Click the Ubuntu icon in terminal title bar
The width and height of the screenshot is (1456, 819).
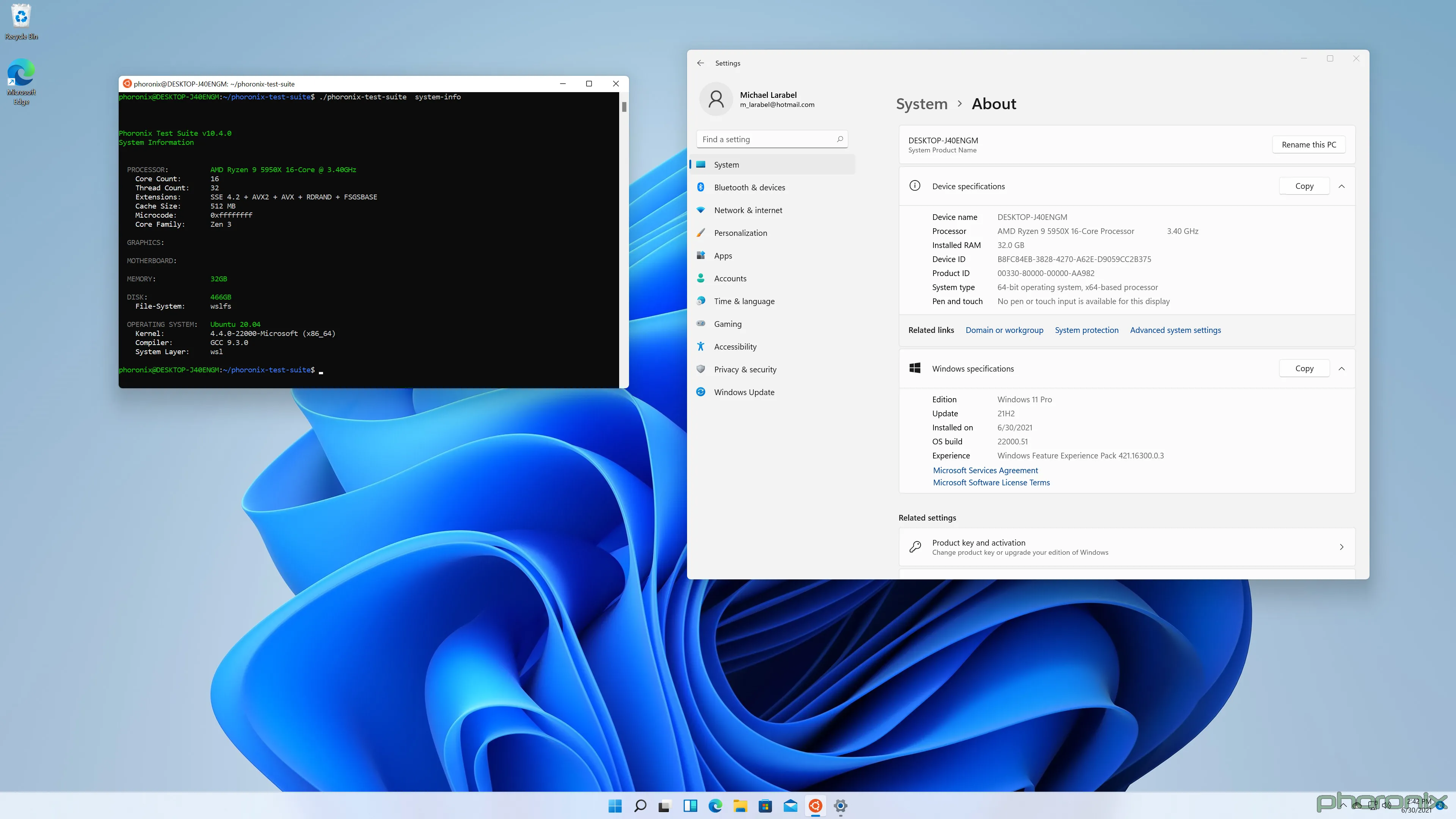[127, 84]
